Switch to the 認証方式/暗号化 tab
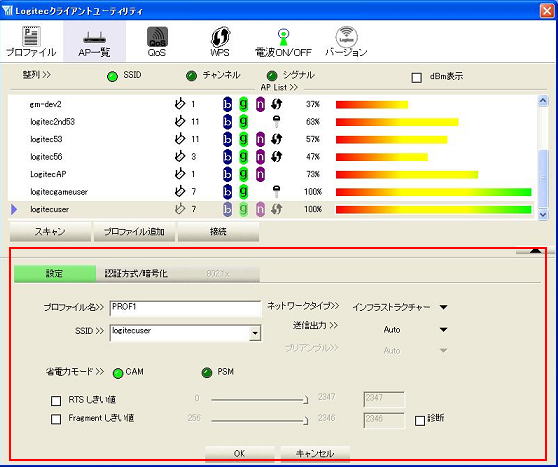This screenshot has width=558, height=467. [136, 273]
